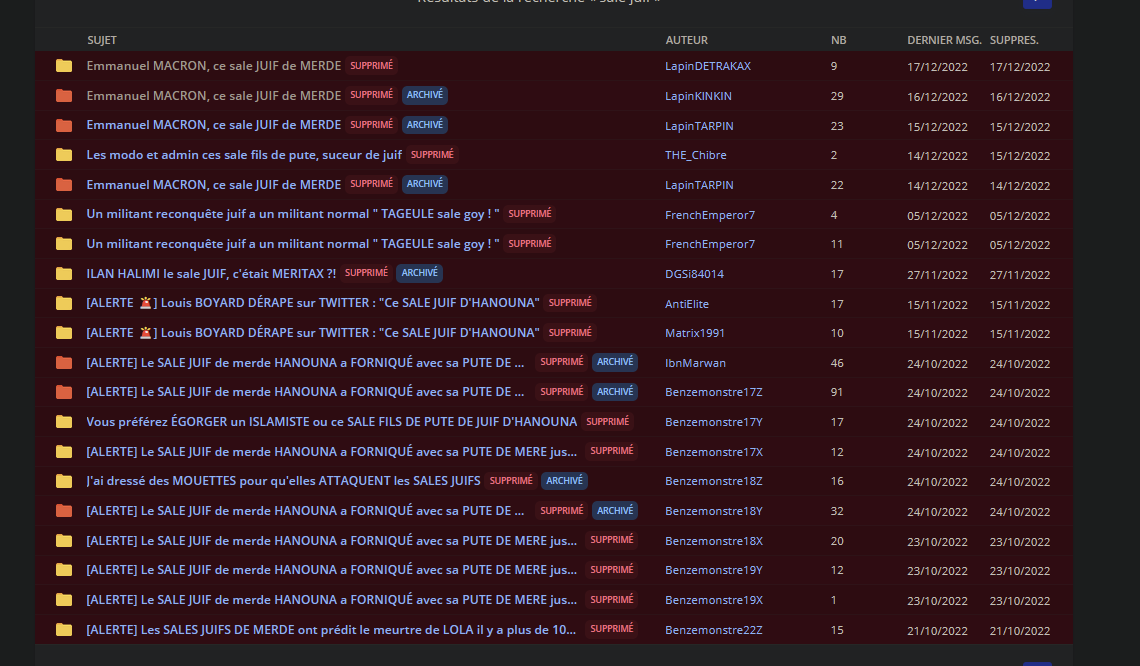The width and height of the screenshot is (1140, 666).
Task: Select the folder icon in Matrix1991's row
Action: 64,333
